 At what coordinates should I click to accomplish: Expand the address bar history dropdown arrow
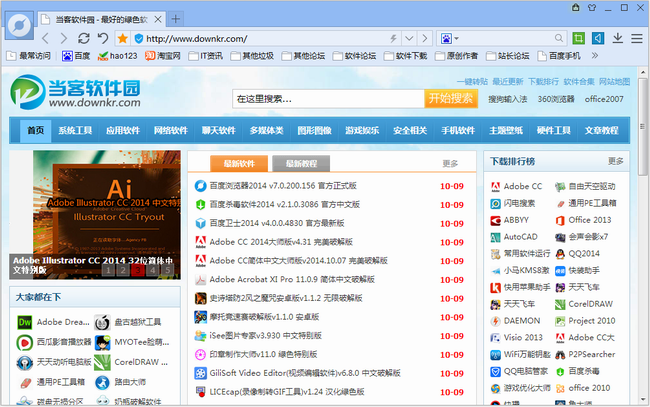(408, 38)
